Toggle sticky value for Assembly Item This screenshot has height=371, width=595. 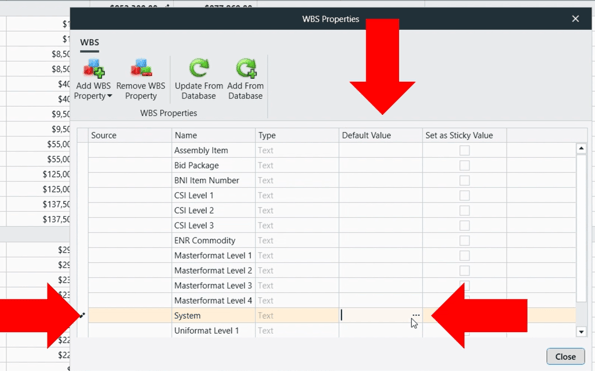pyautogui.click(x=464, y=151)
